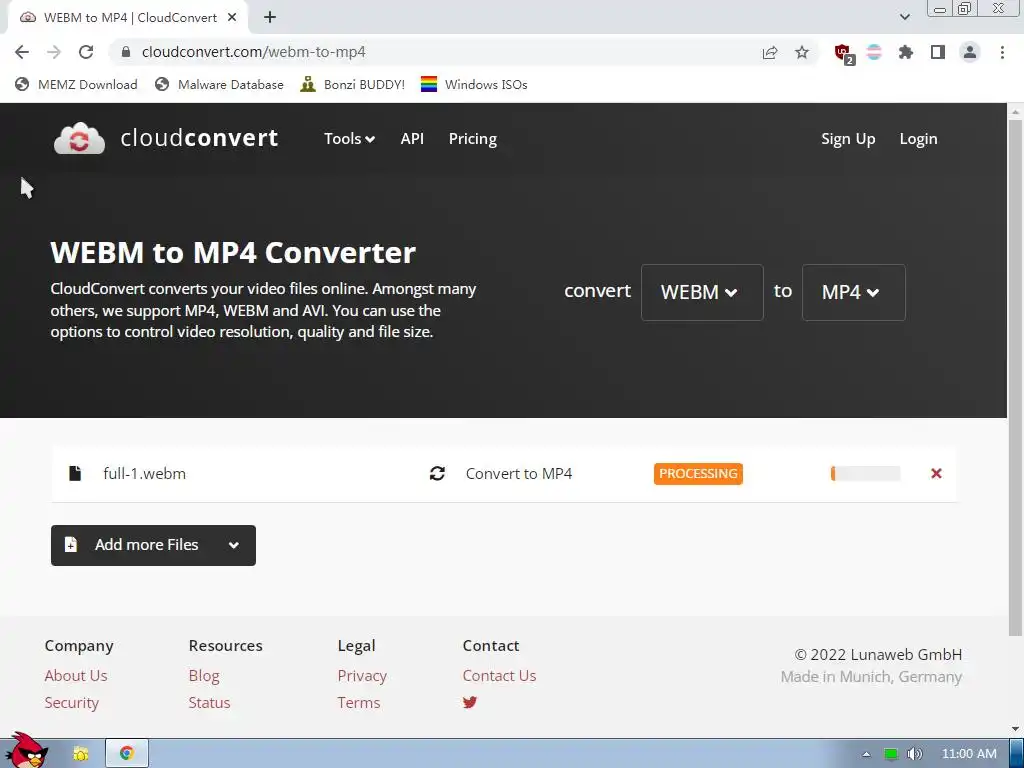Open the Chrome three-dot menu
This screenshot has height=768, width=1024.
pos(1002,52)
